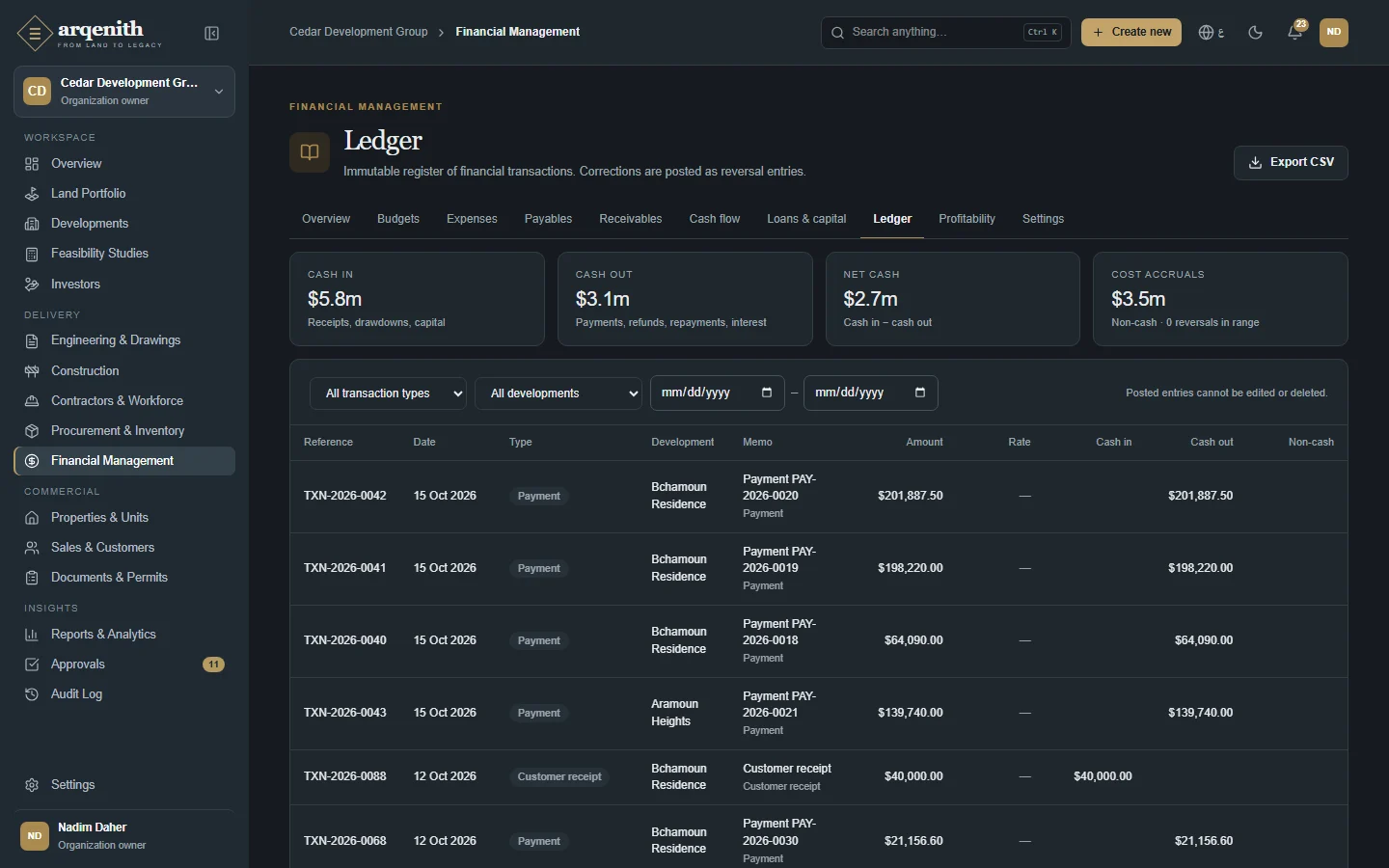Click Procurement & Inventory box icon
Viewport: 1389px width, 868px height.
click(32, 431)
